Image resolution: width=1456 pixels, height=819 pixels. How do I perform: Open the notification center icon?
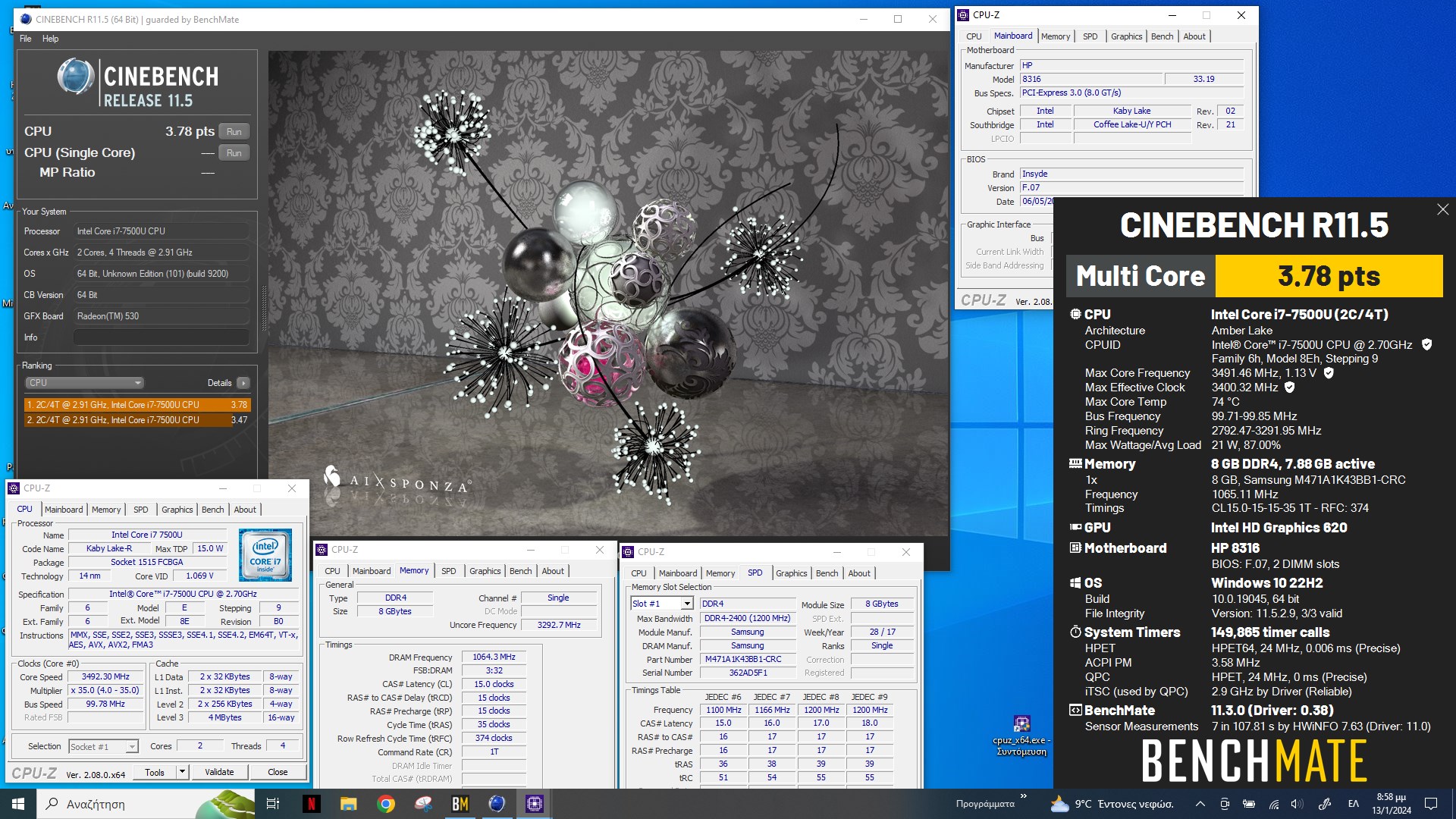pos(1431,804)
